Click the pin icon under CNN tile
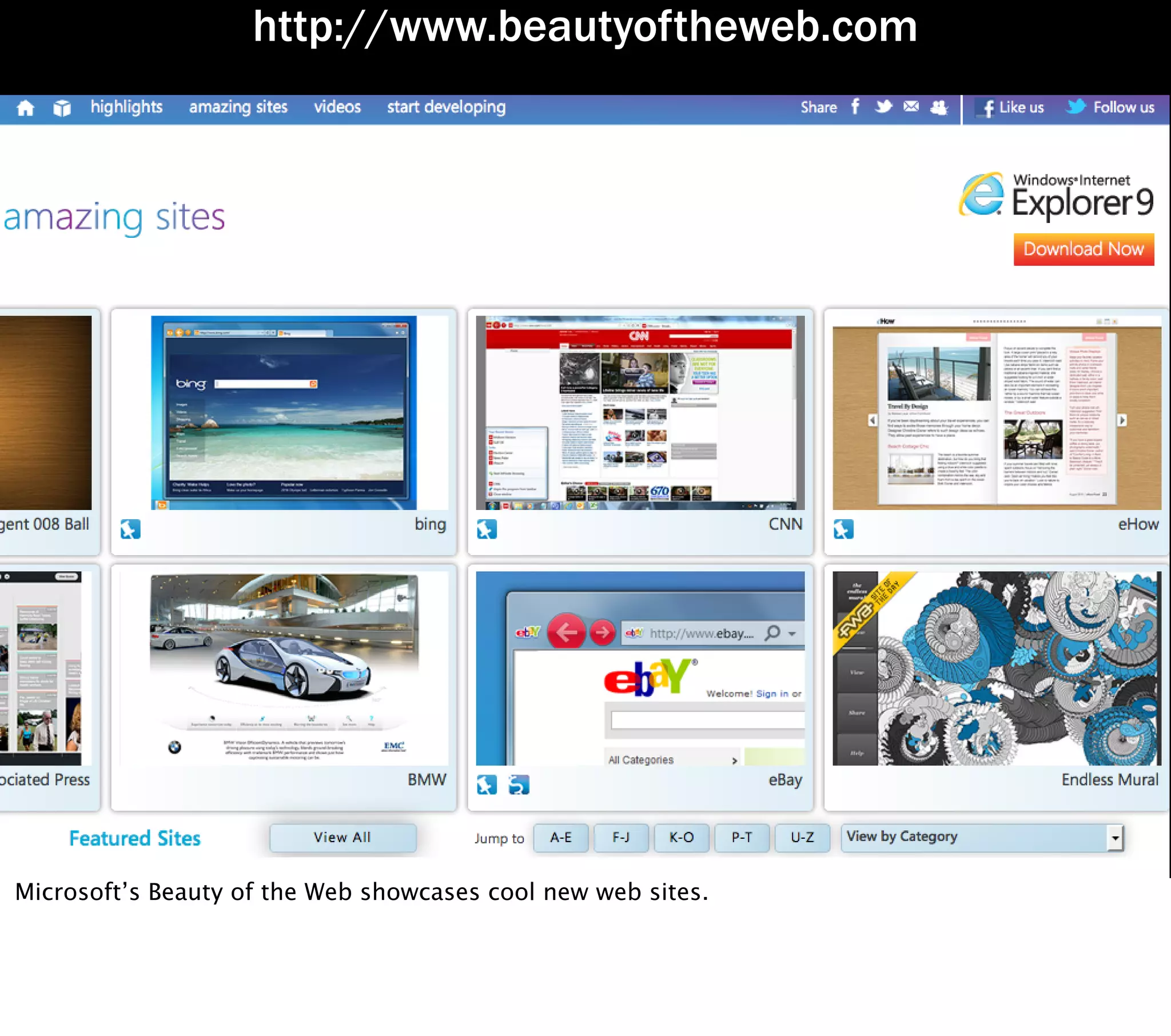The height and width of the screenshot is (1036, 1171). pyautogui.click(x=487, y=529)
